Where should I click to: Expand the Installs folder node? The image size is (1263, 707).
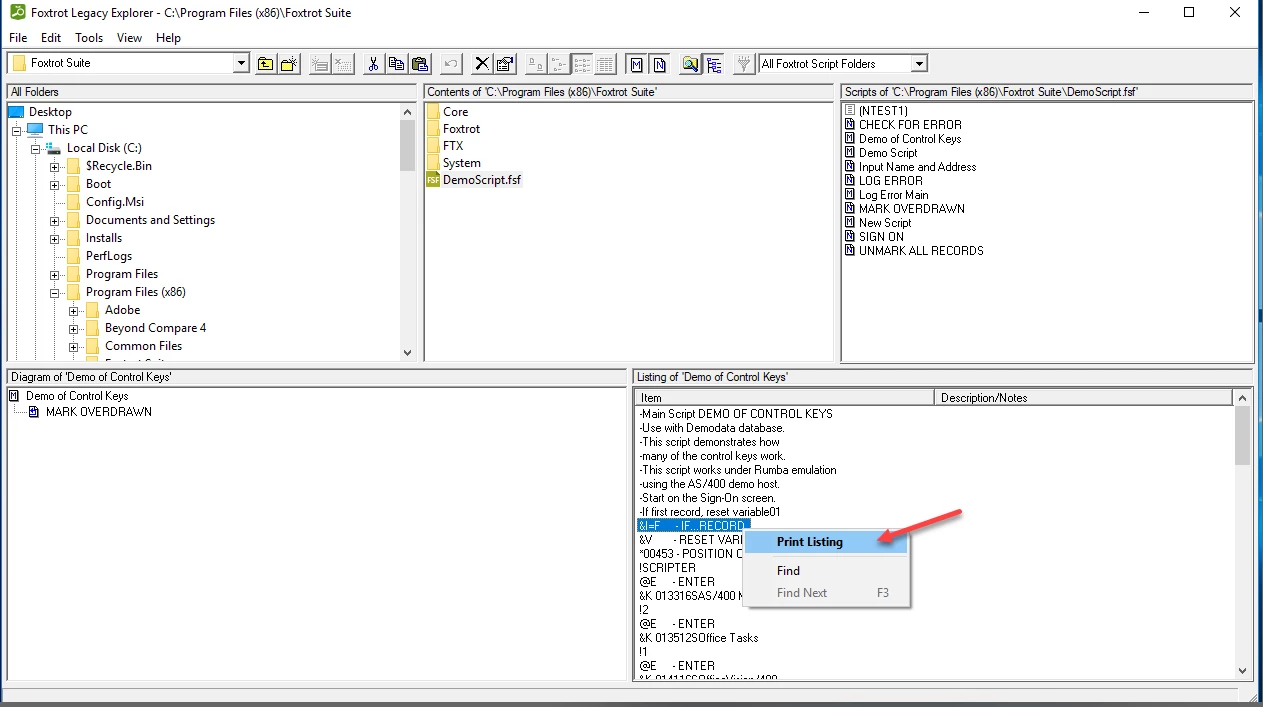coord(55,238)
